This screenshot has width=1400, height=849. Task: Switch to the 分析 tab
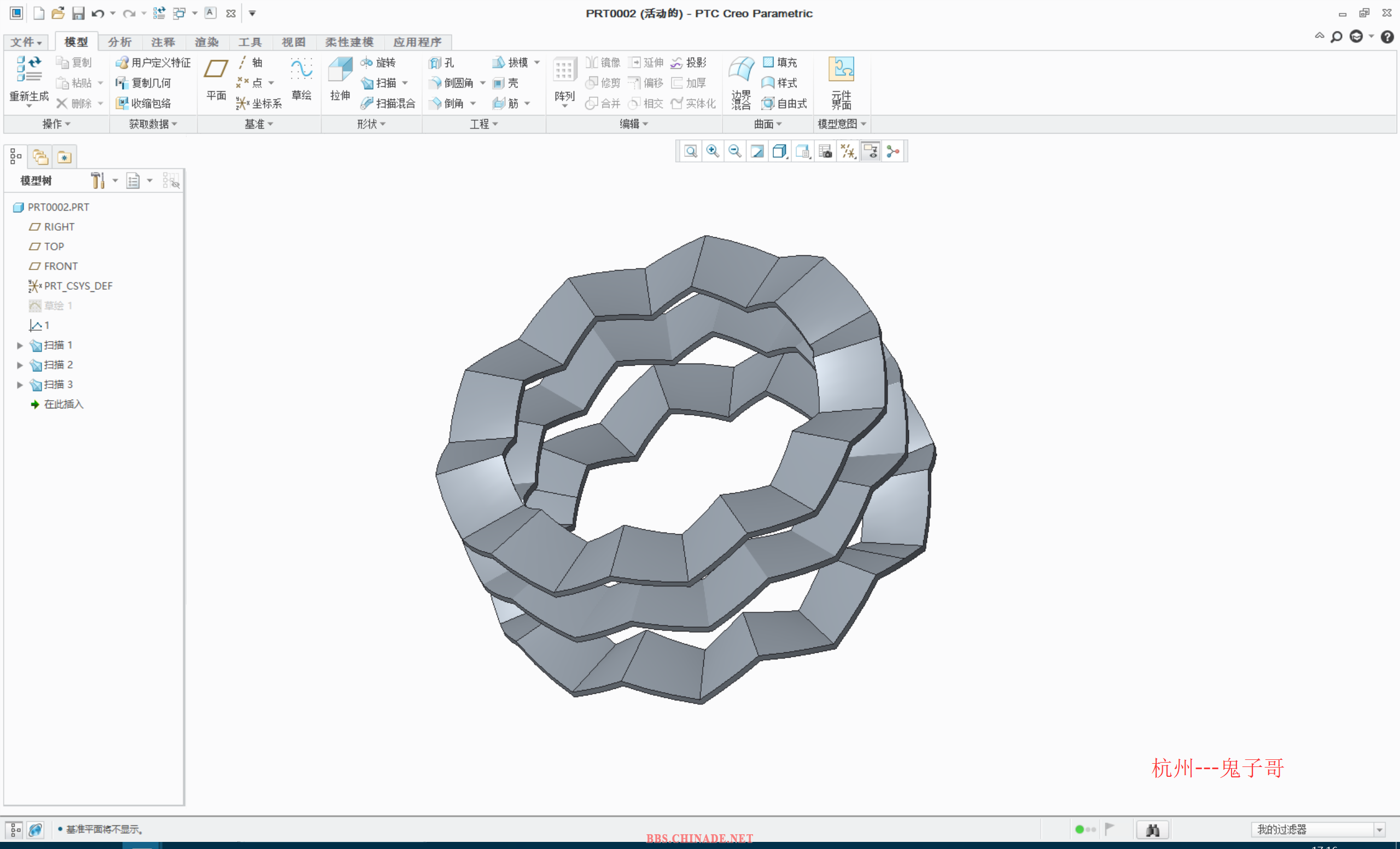[x=119, y=42]
